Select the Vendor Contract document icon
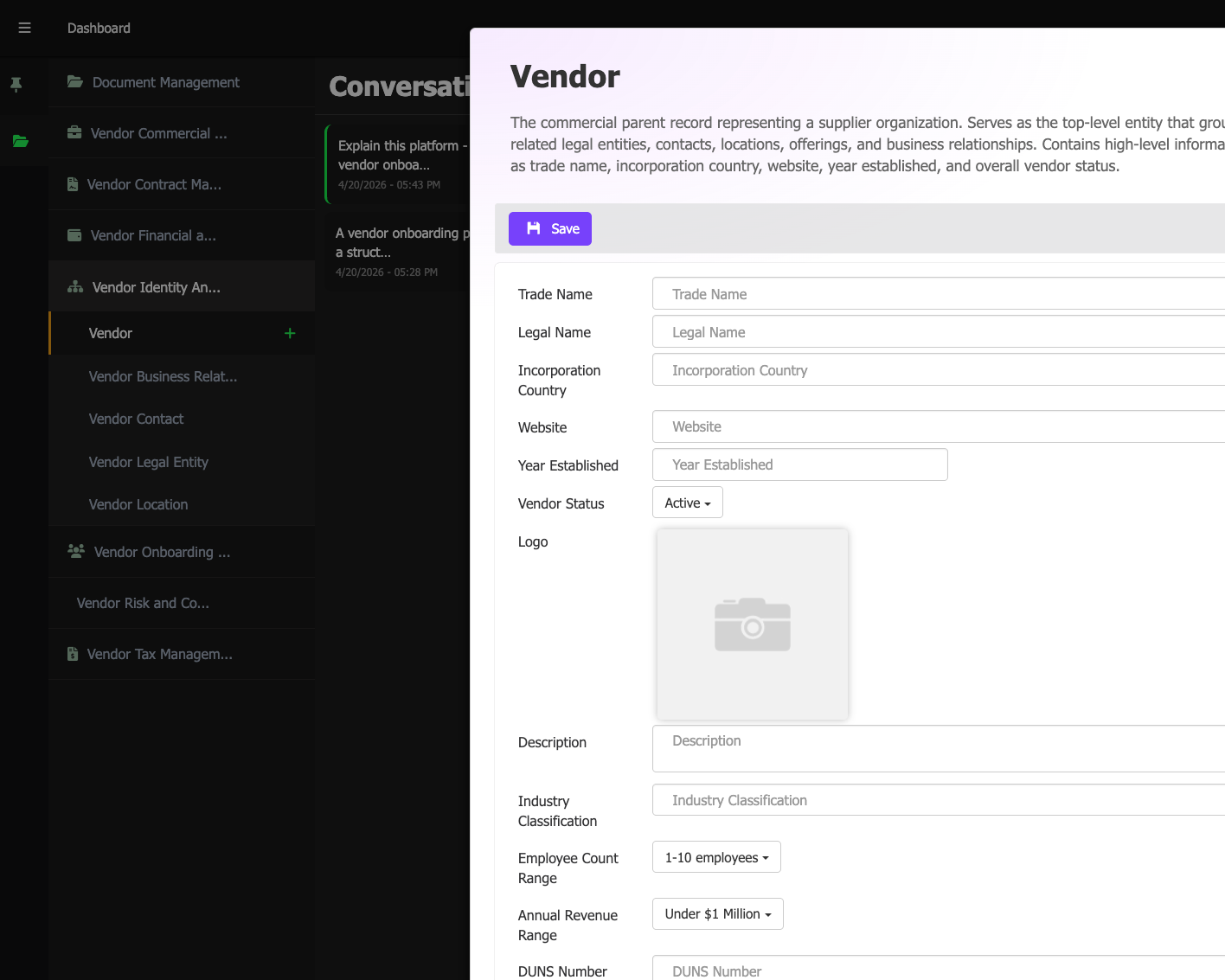Image resolution: width=1225 pixels, height=980 pixels. tap(71, 183)
